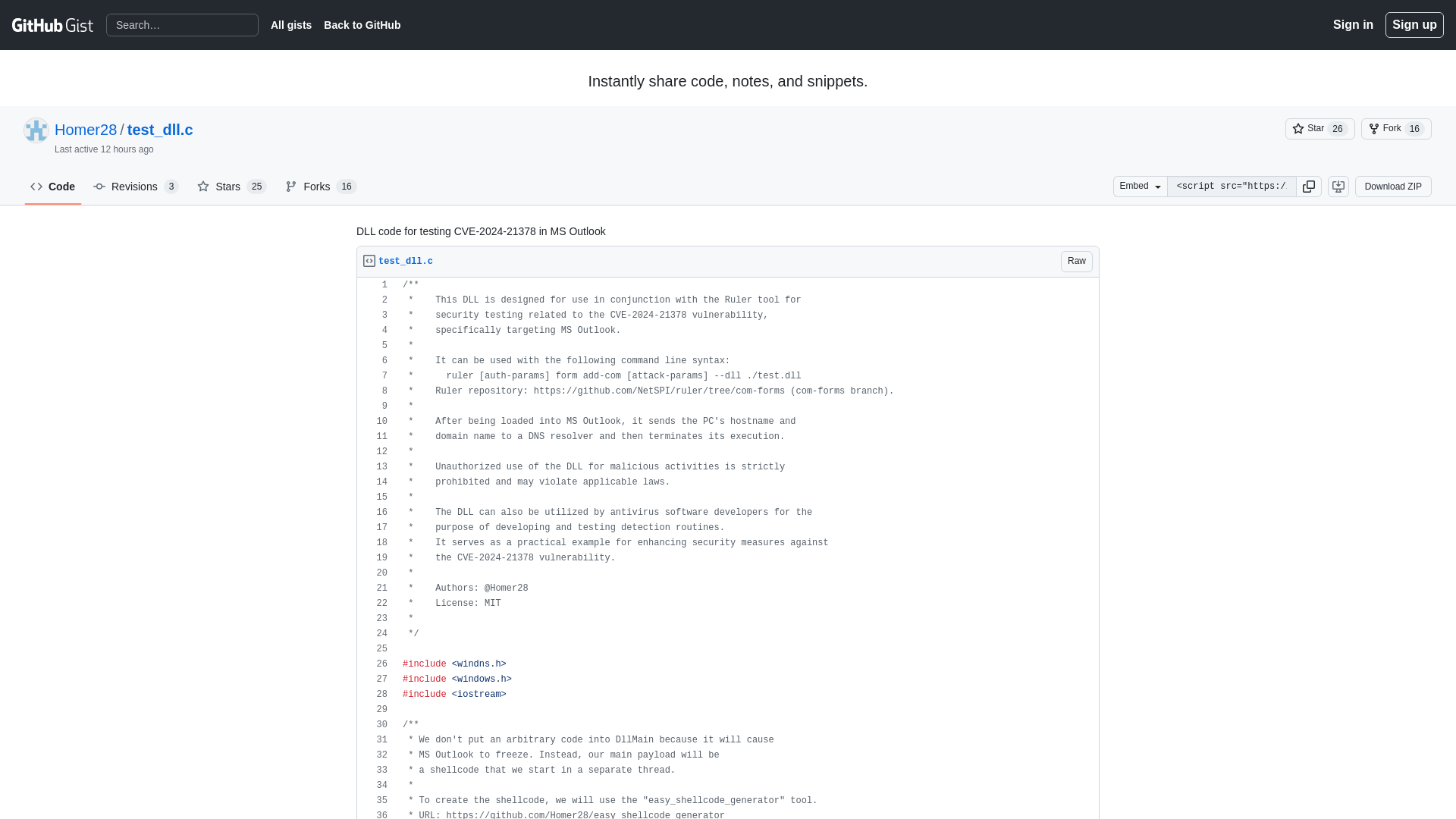The height and width of the screenshot is (819, 1456).
Task: Expand the Embed dropdown menu
Action: click(1140, 186)
